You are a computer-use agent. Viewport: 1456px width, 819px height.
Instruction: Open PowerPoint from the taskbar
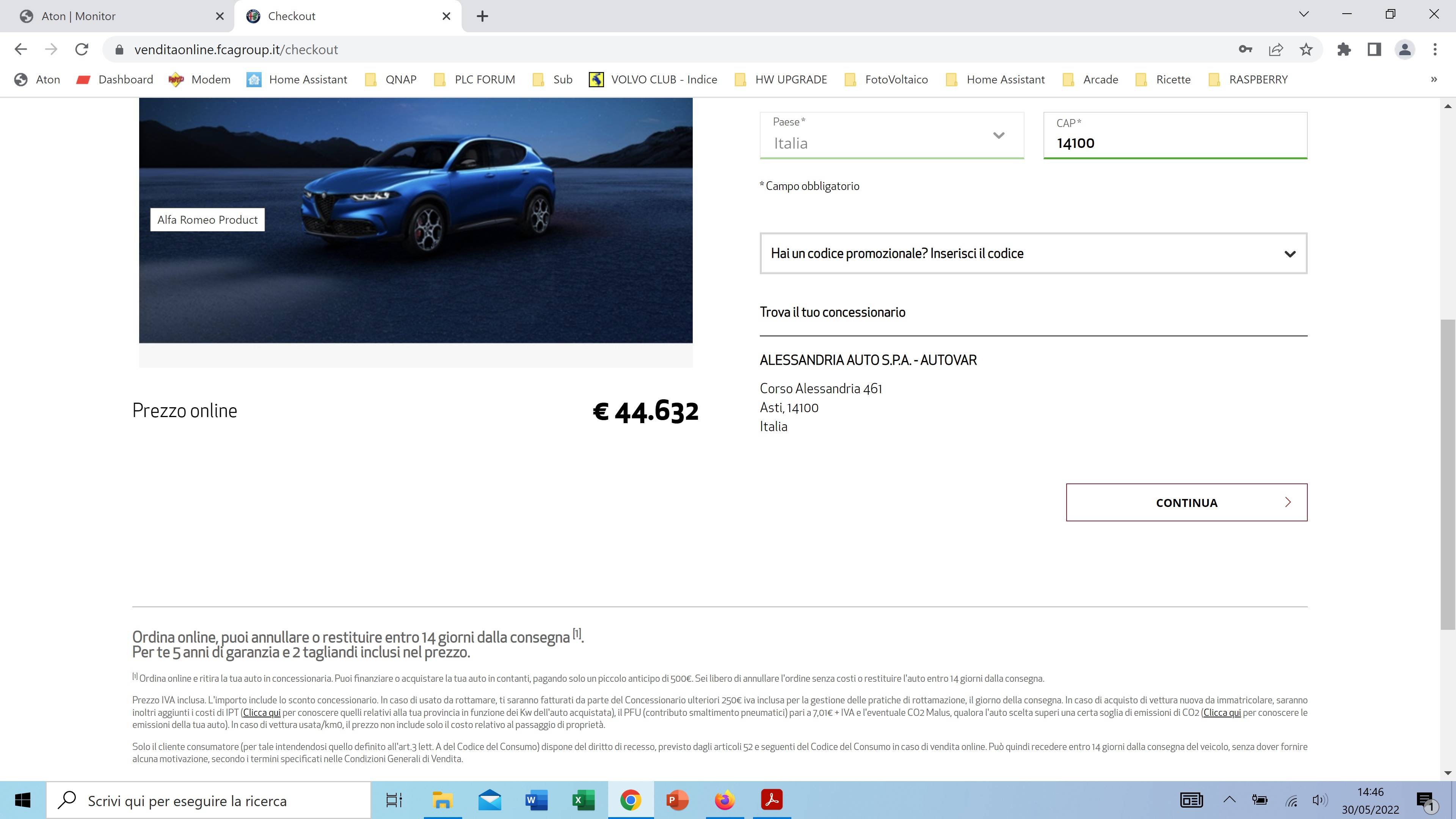[677, 800]
